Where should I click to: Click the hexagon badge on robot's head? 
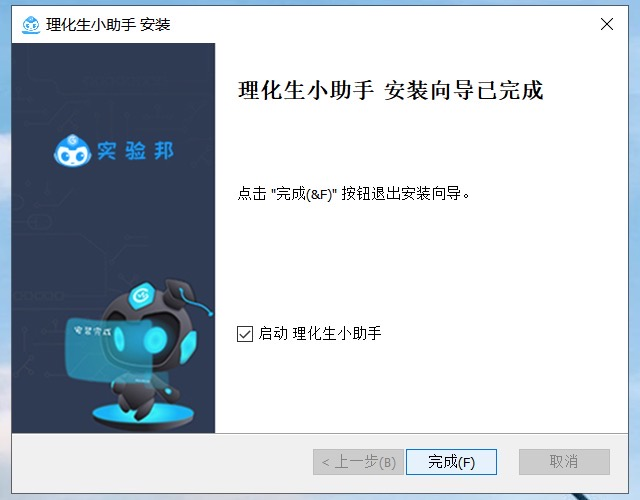tap(142, 295)
